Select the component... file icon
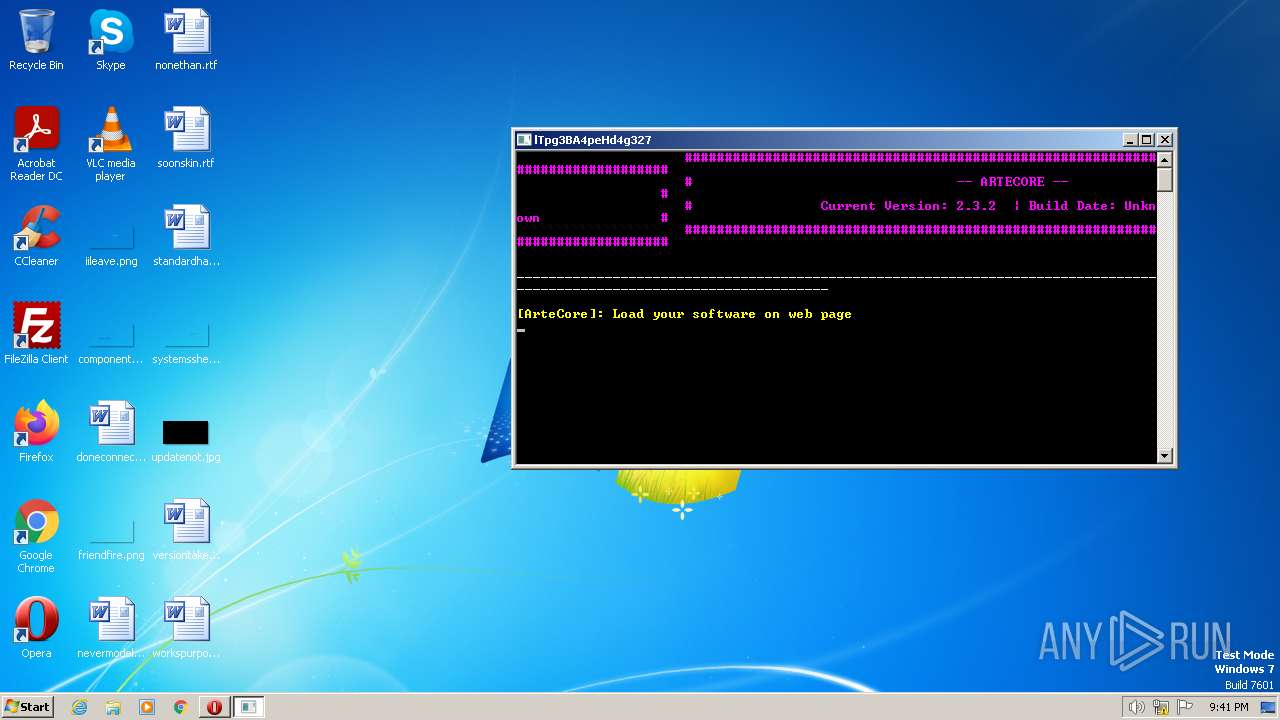The height and width of the screenshot is (720, 1280). tap(111, 342)
